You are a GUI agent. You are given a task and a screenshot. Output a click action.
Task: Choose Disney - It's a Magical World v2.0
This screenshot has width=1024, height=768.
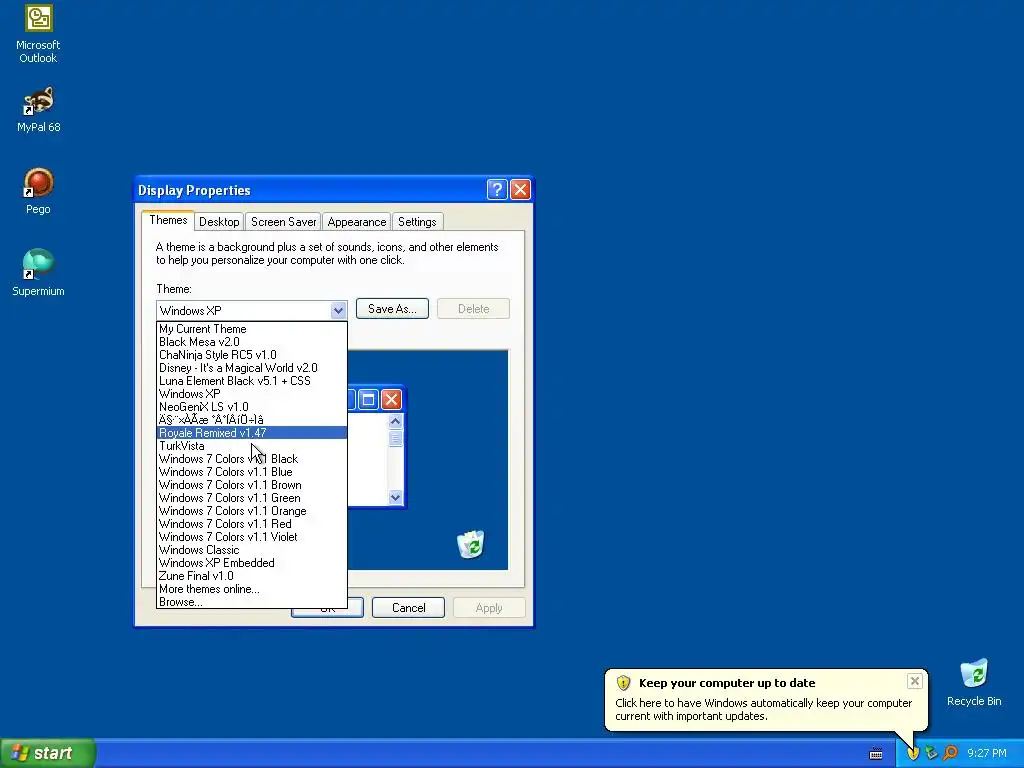(x=251, y=368)
